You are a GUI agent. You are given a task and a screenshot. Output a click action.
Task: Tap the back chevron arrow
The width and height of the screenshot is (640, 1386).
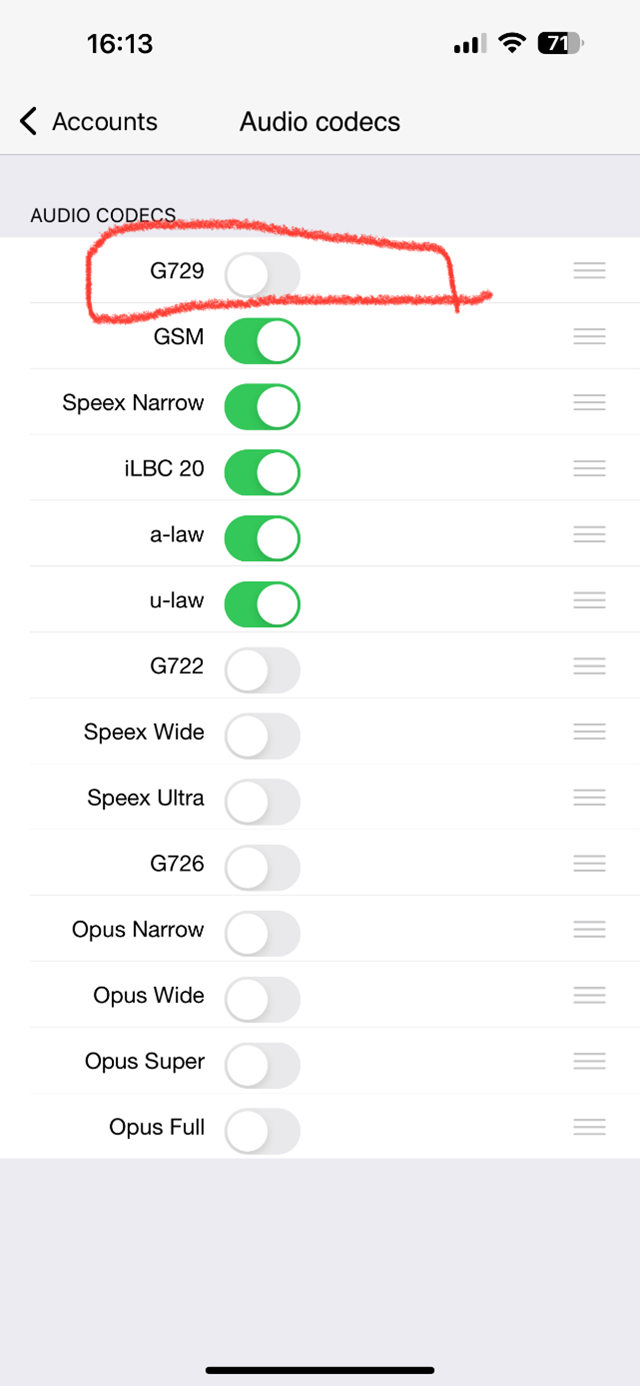(28, 122)
